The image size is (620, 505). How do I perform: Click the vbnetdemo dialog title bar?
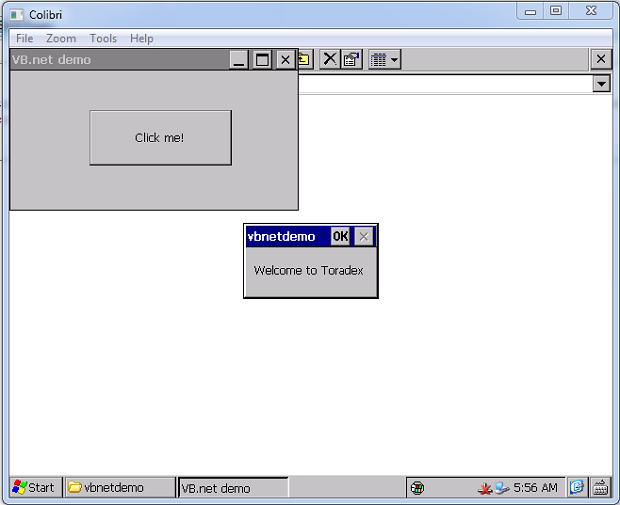287,236
